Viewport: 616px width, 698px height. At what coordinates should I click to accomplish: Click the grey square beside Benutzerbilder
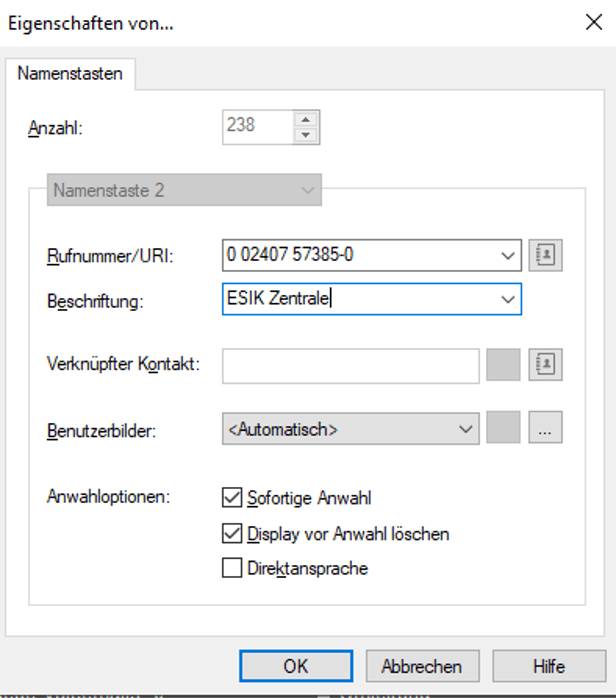[x=503, y=429]
